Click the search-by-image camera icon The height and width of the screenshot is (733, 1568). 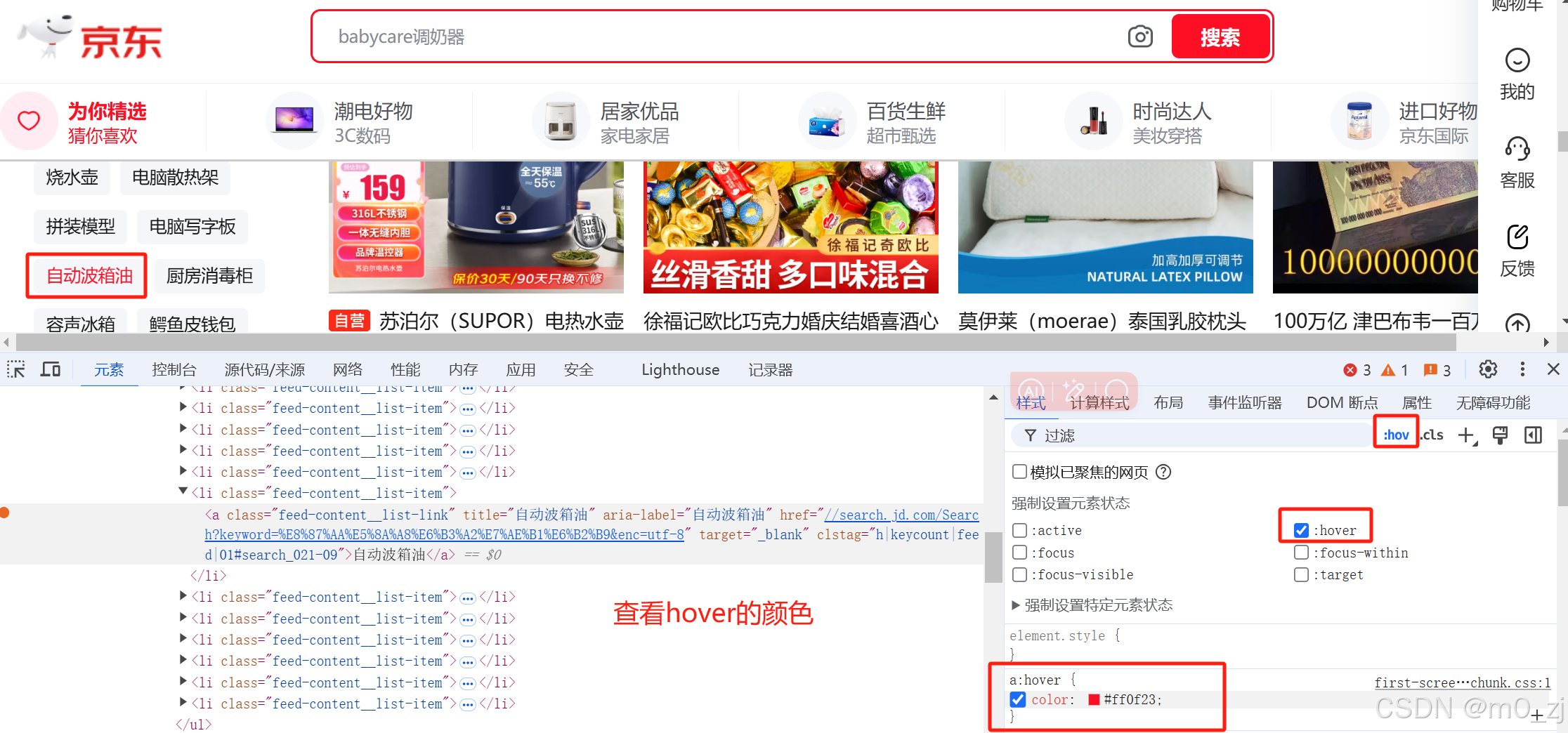1140,37
